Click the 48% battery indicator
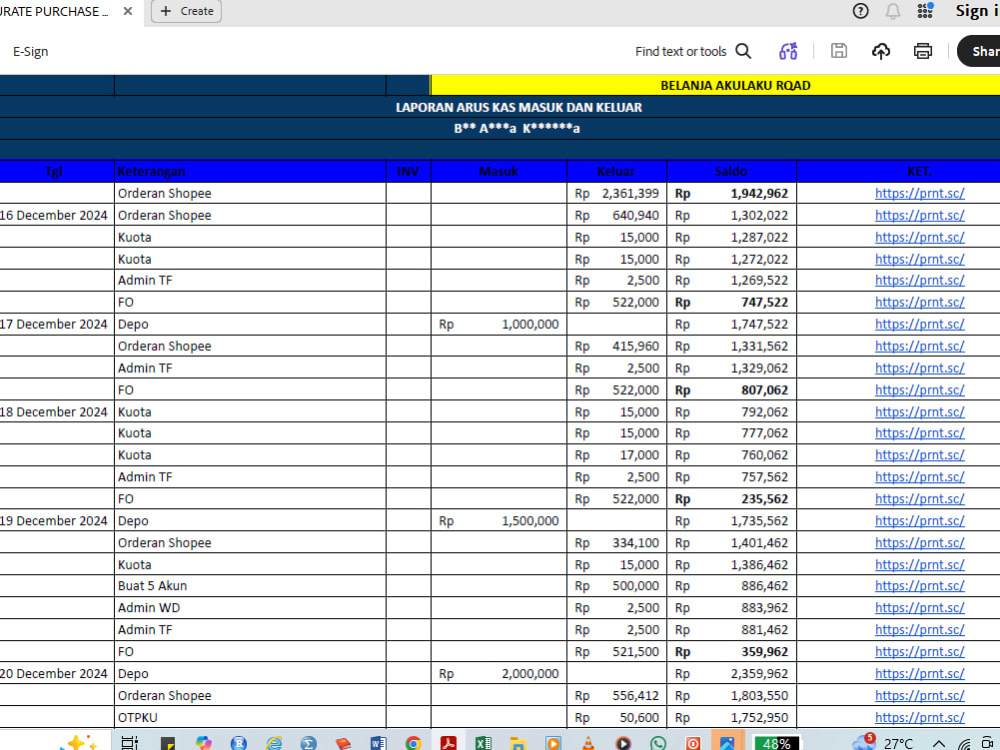The image size is (1000, 750). [x=776, y=743]
